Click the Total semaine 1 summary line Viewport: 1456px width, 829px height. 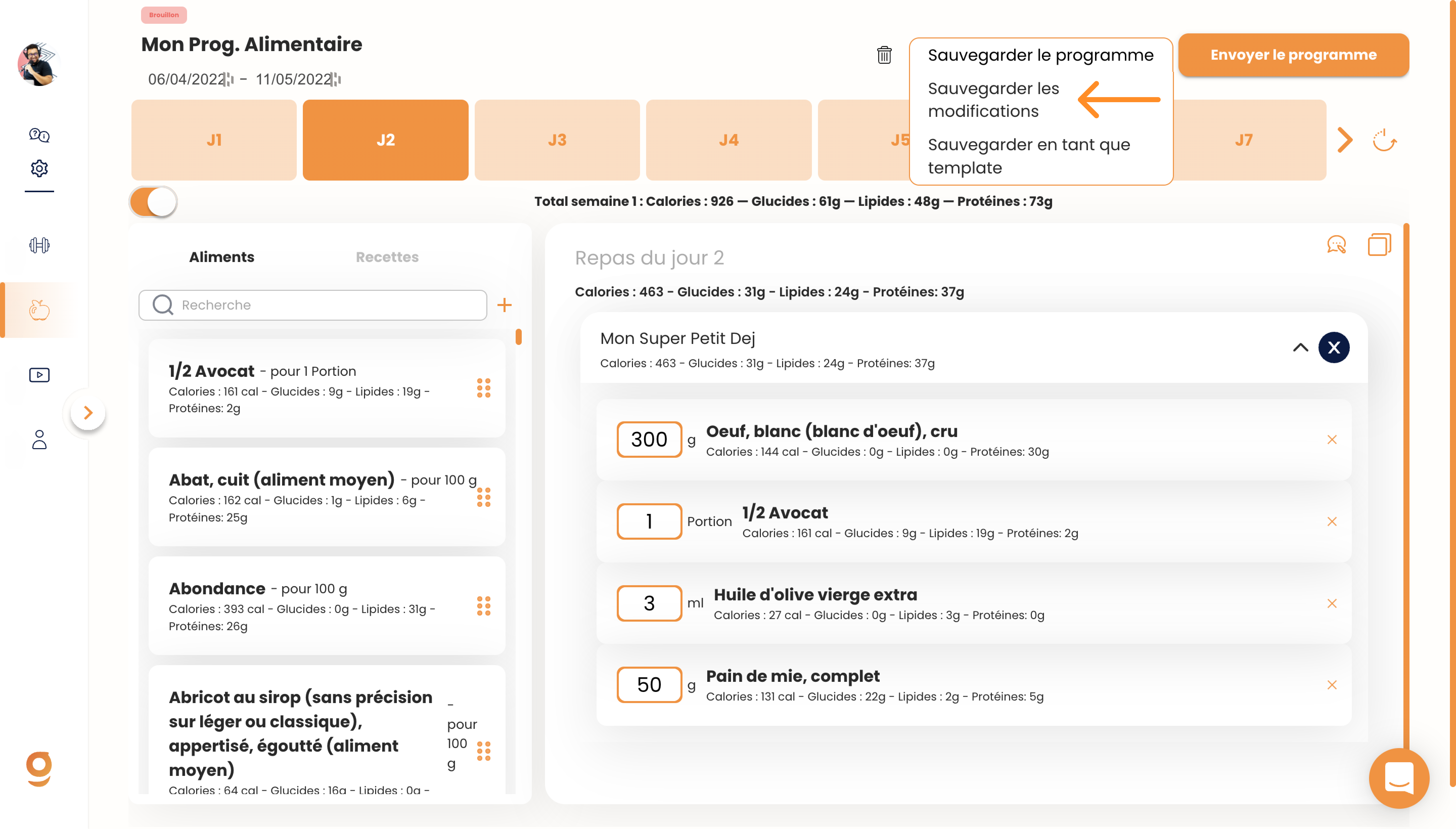coord(793,202)
